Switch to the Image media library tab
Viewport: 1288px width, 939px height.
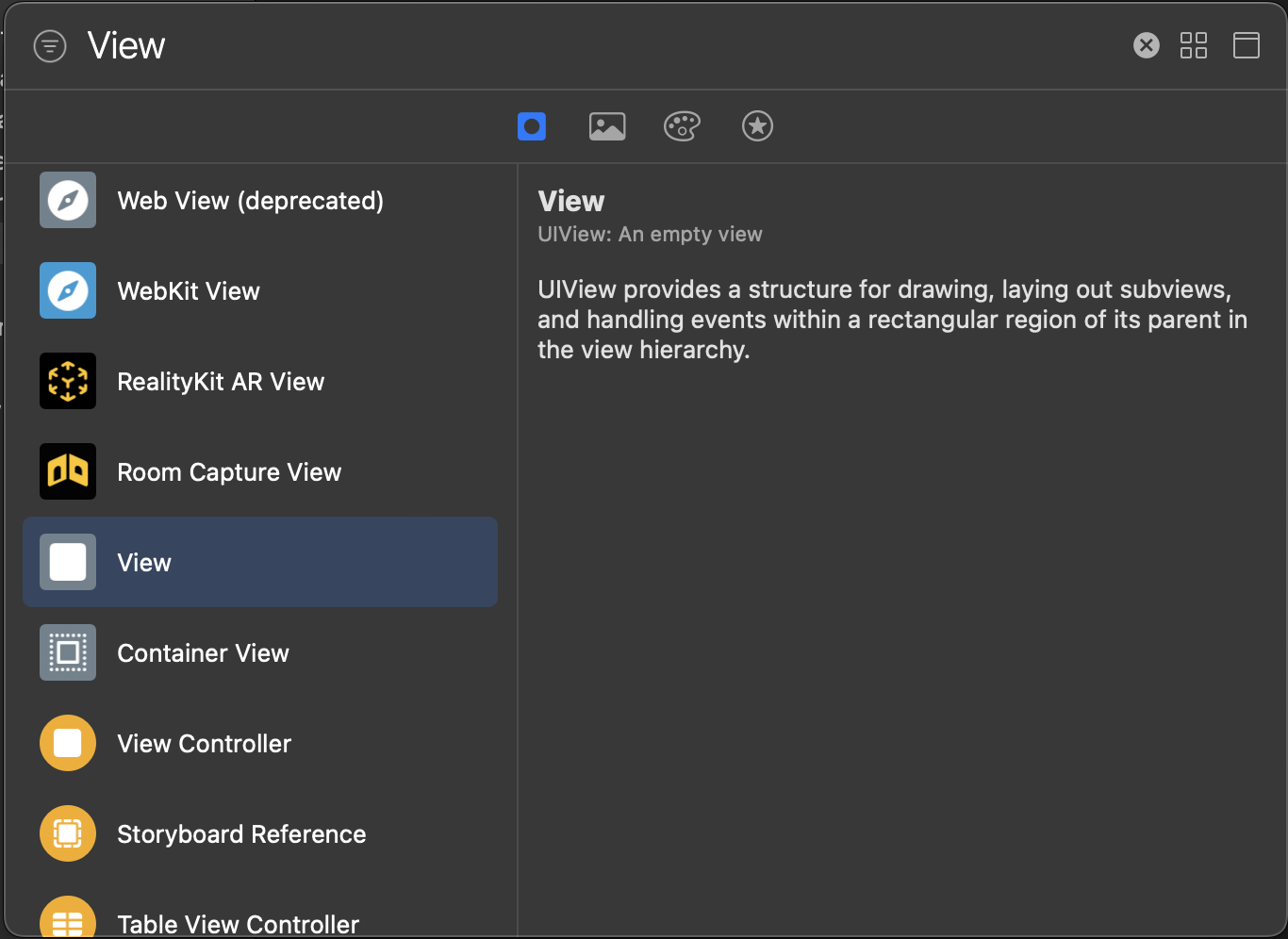pyautogui.click(x=607, y=126)
